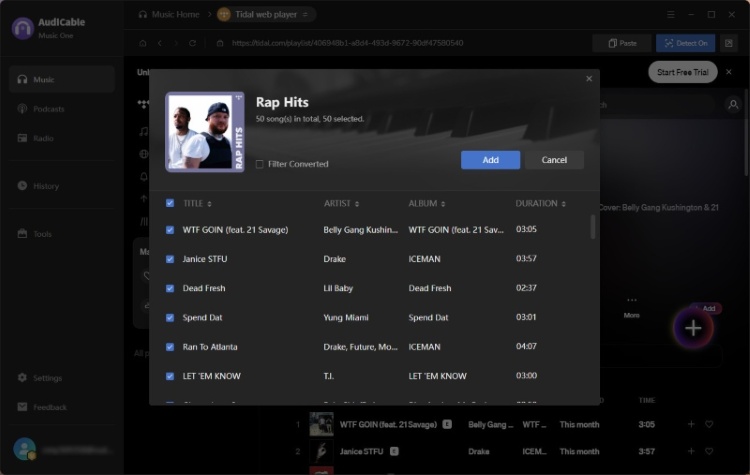750x475 pixels.
Task: Click the AudiCable logo icon
Action: click(22, 28)
